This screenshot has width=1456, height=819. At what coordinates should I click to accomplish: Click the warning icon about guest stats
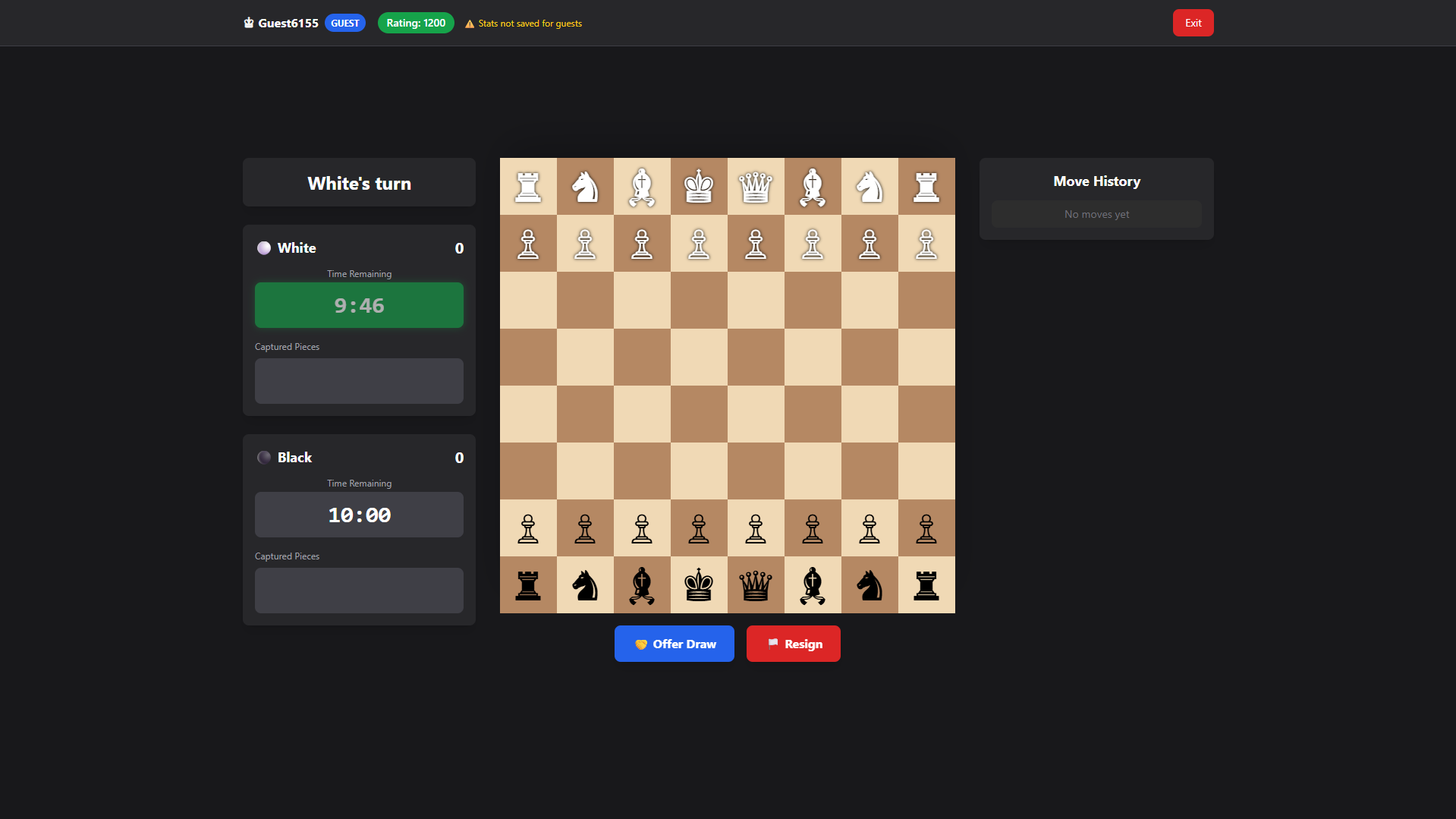[x=468, y=24]
